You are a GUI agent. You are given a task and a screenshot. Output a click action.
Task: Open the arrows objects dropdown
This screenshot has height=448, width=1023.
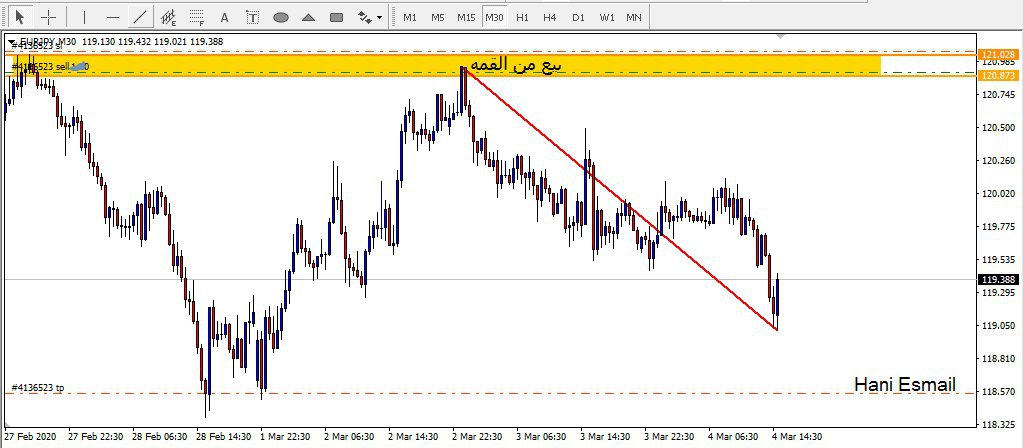(x=370, y=17)
